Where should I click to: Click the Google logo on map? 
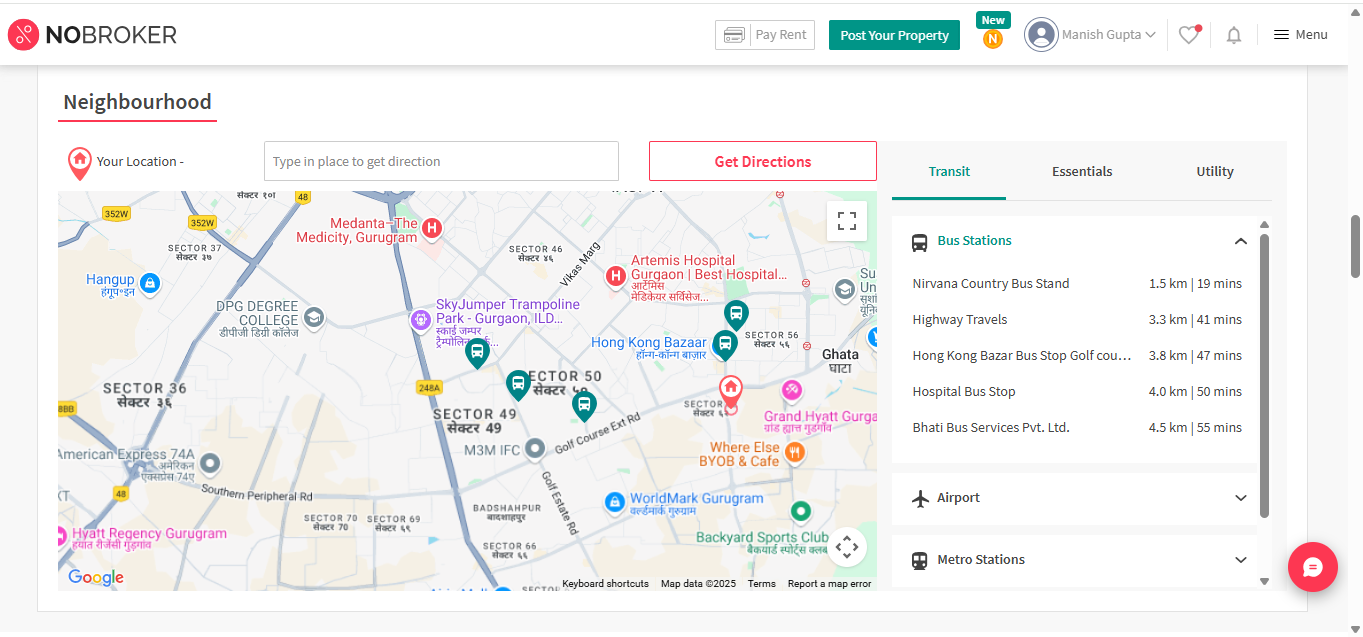(x=96, y=577)
